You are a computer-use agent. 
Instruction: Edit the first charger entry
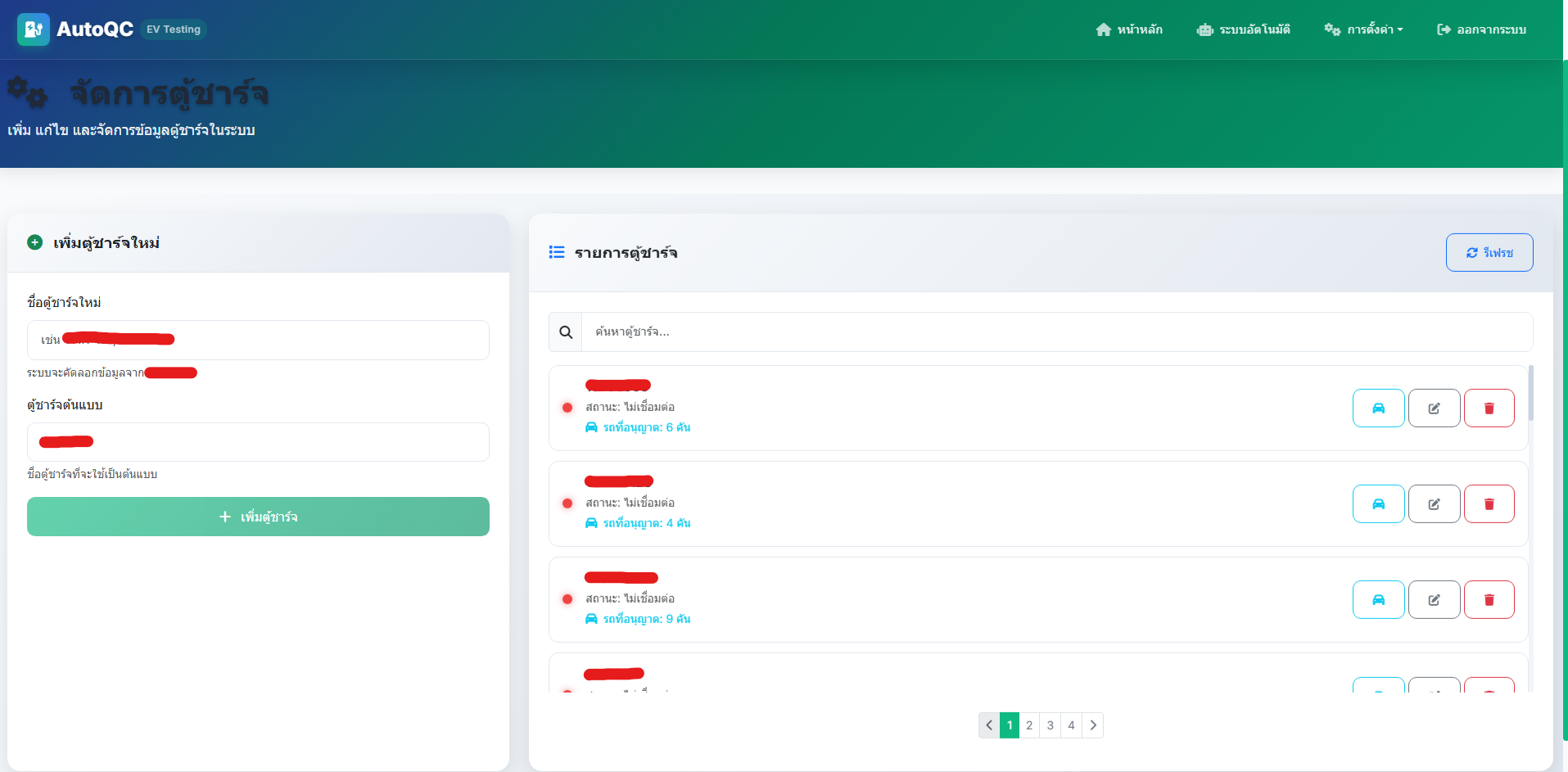[1434, 408]
